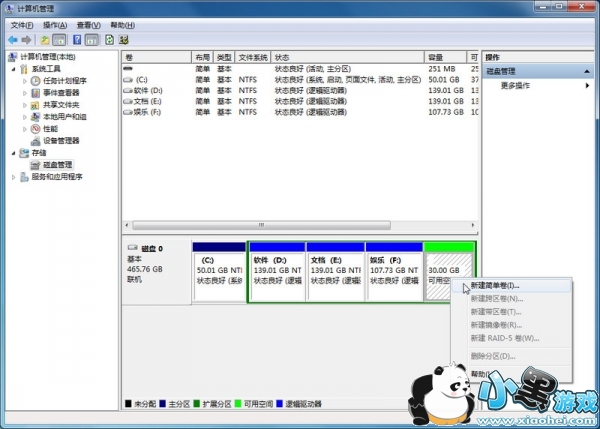The width and height of the screenshot is (600, 429).
Task: Select 性能 in the tree
Action: pos(51,129)
